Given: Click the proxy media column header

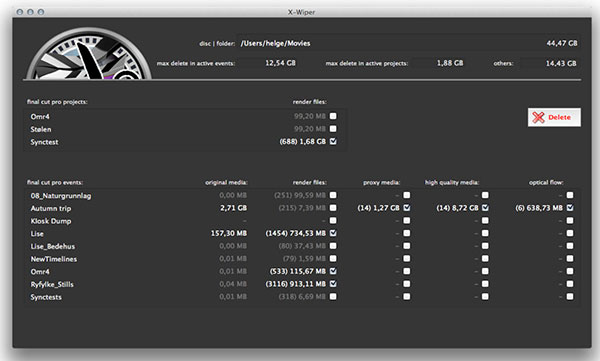Looking at the screenshot, I should click(382, 182).
